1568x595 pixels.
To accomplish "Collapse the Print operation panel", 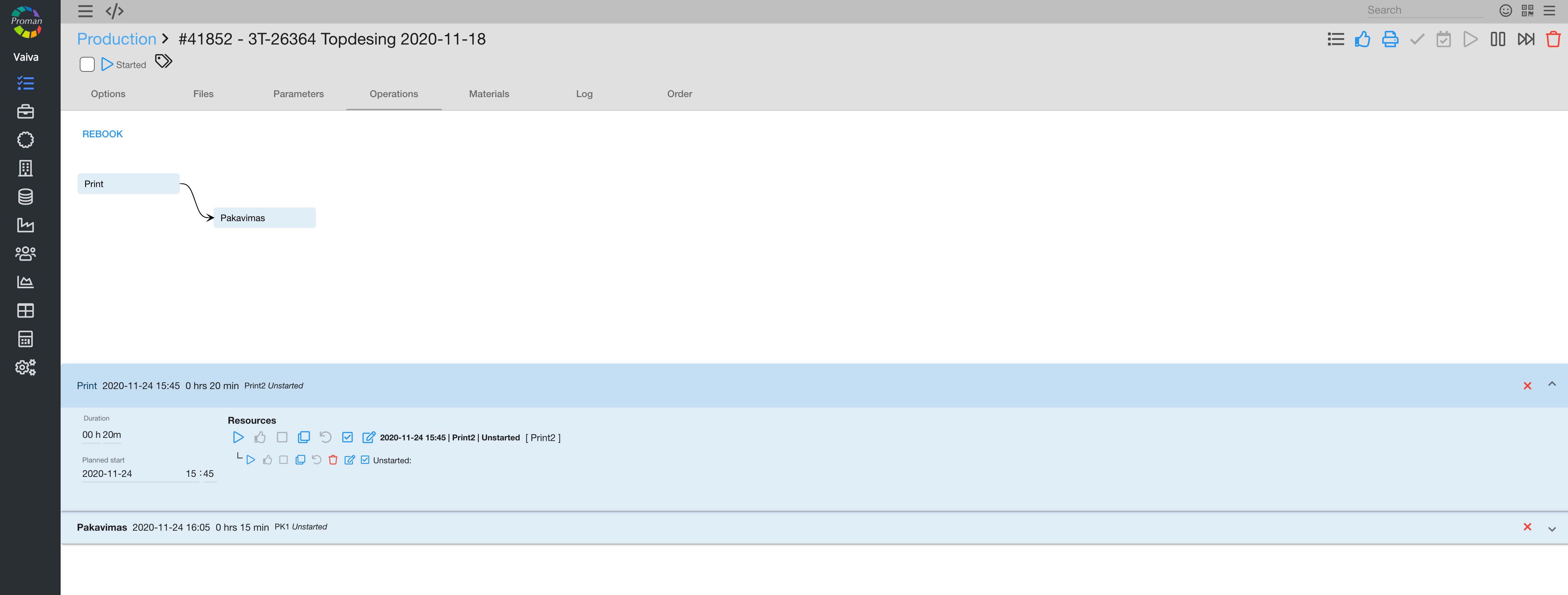I will click(1552, 384).
